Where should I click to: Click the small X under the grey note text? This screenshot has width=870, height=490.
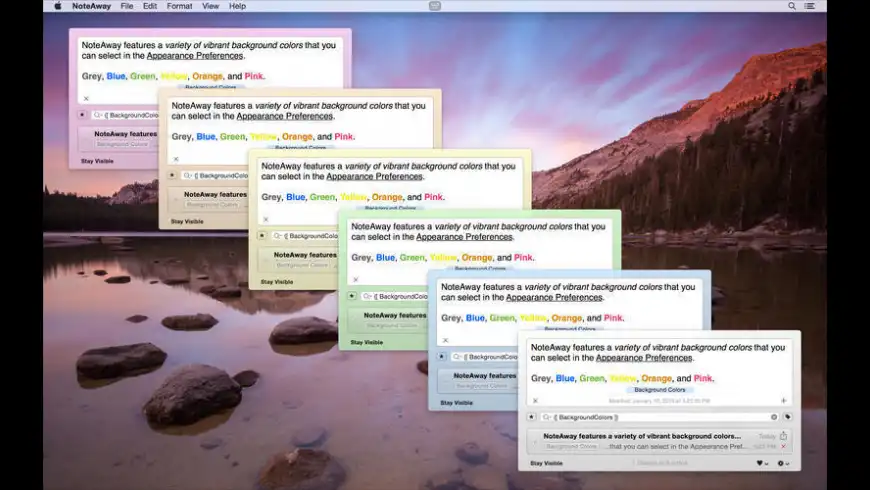(535, 400)
